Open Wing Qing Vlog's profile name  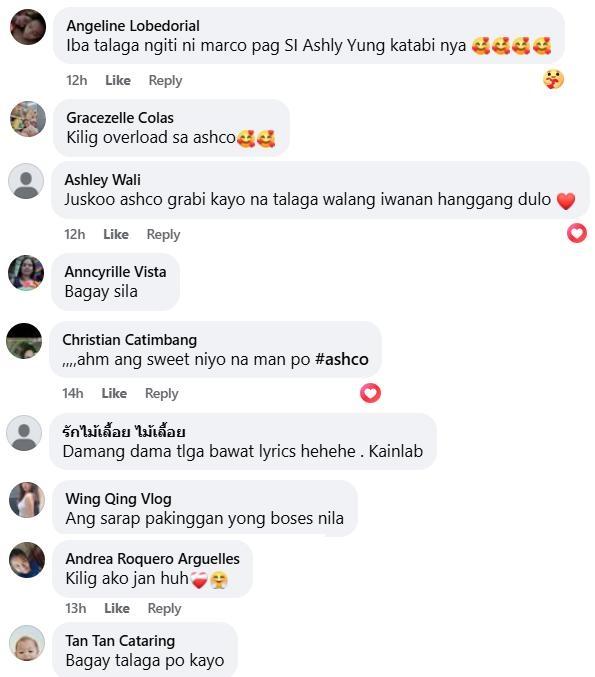[119, 499]
